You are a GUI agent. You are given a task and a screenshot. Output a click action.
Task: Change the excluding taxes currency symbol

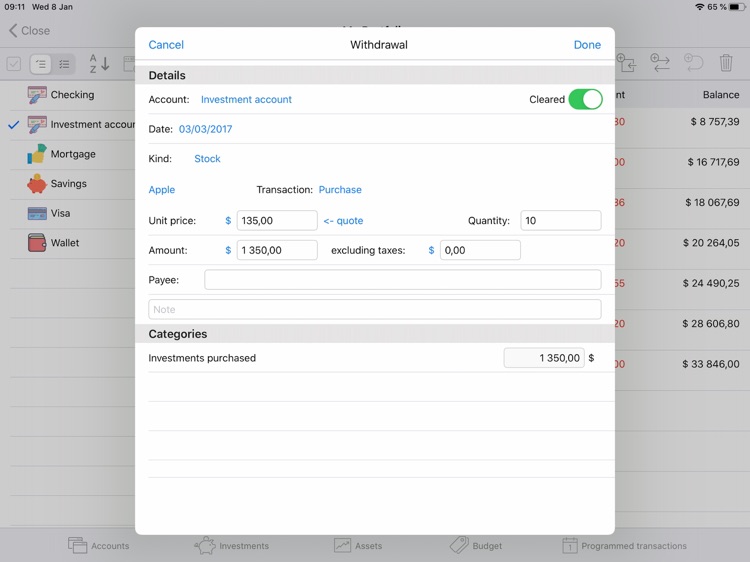pos(431,250)
